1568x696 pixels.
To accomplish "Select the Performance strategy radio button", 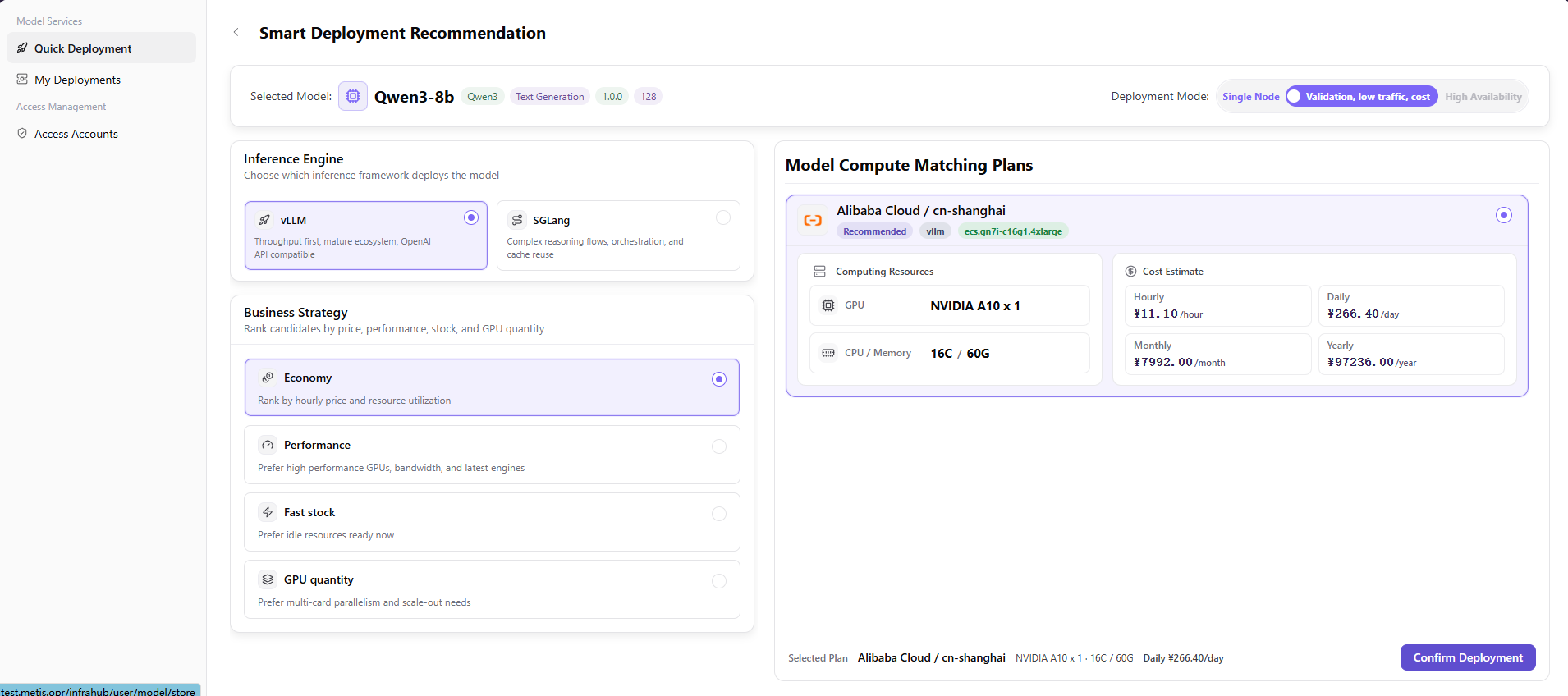I will click(719, 446).
